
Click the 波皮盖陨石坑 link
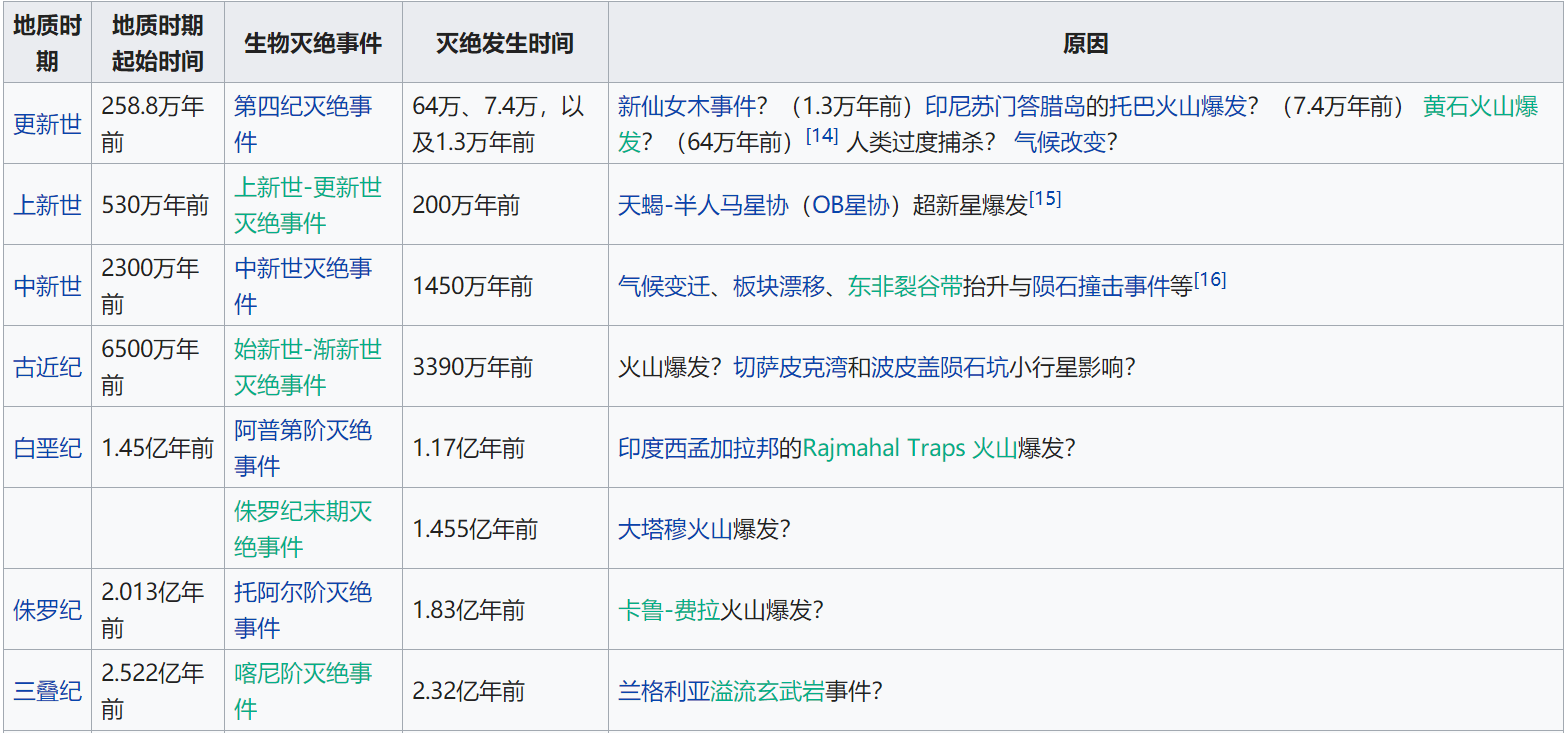(940, 368)
